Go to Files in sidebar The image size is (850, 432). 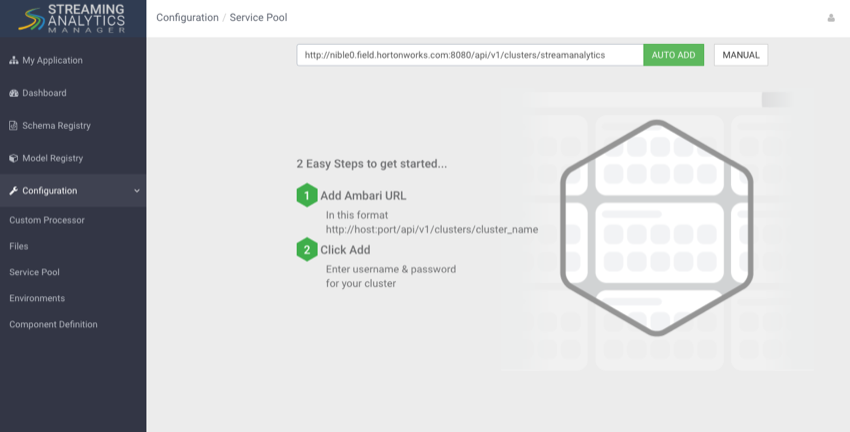pyautogui.click(x=19, y=246)
